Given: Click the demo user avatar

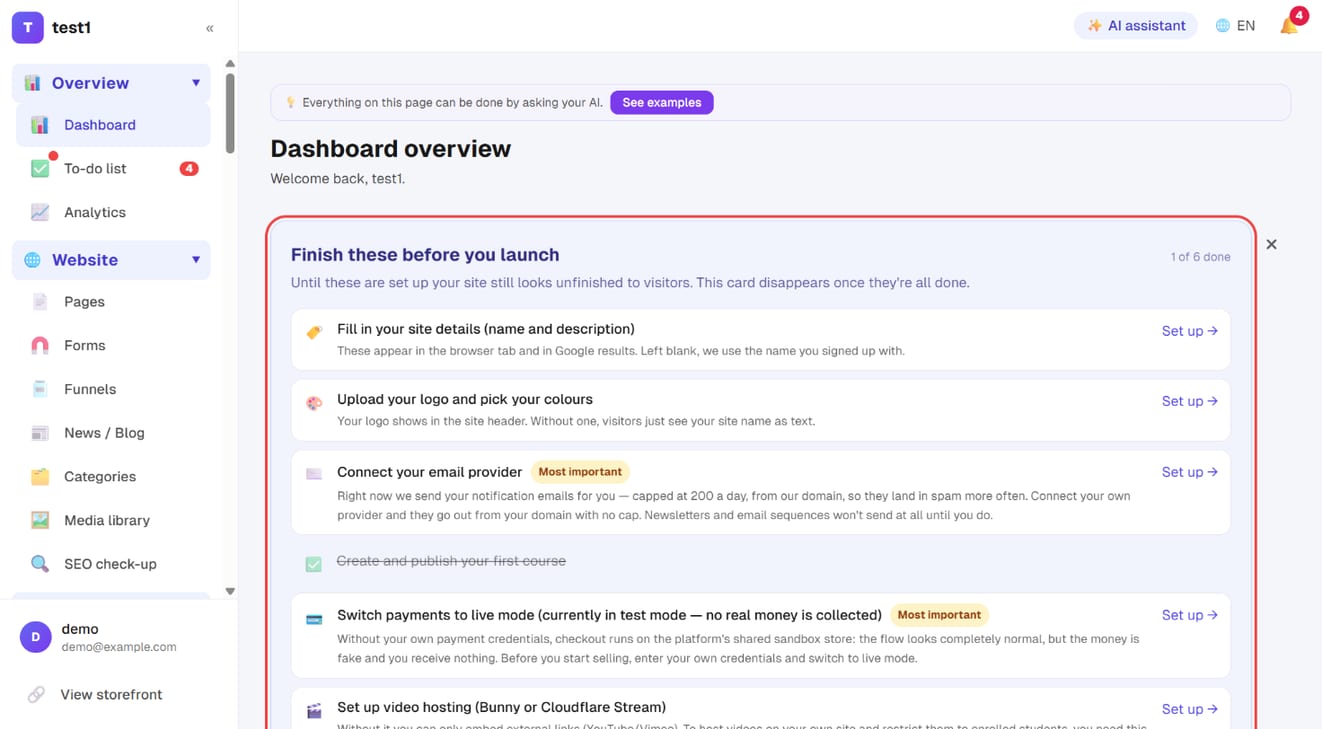Looking at the screenshot, I should pyautogui.click(x=36, y=637).
